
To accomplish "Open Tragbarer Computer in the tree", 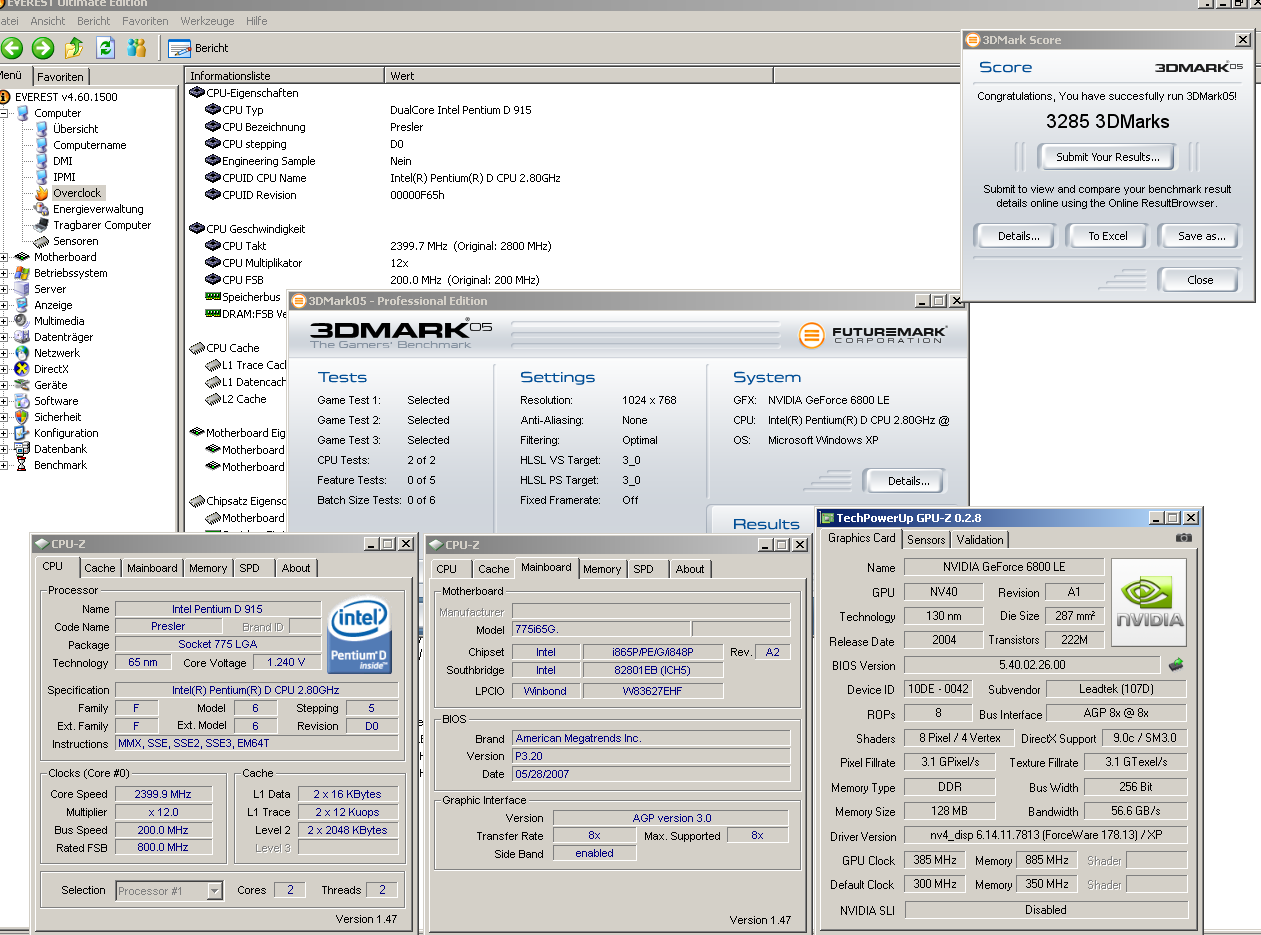I will (102, 225).
